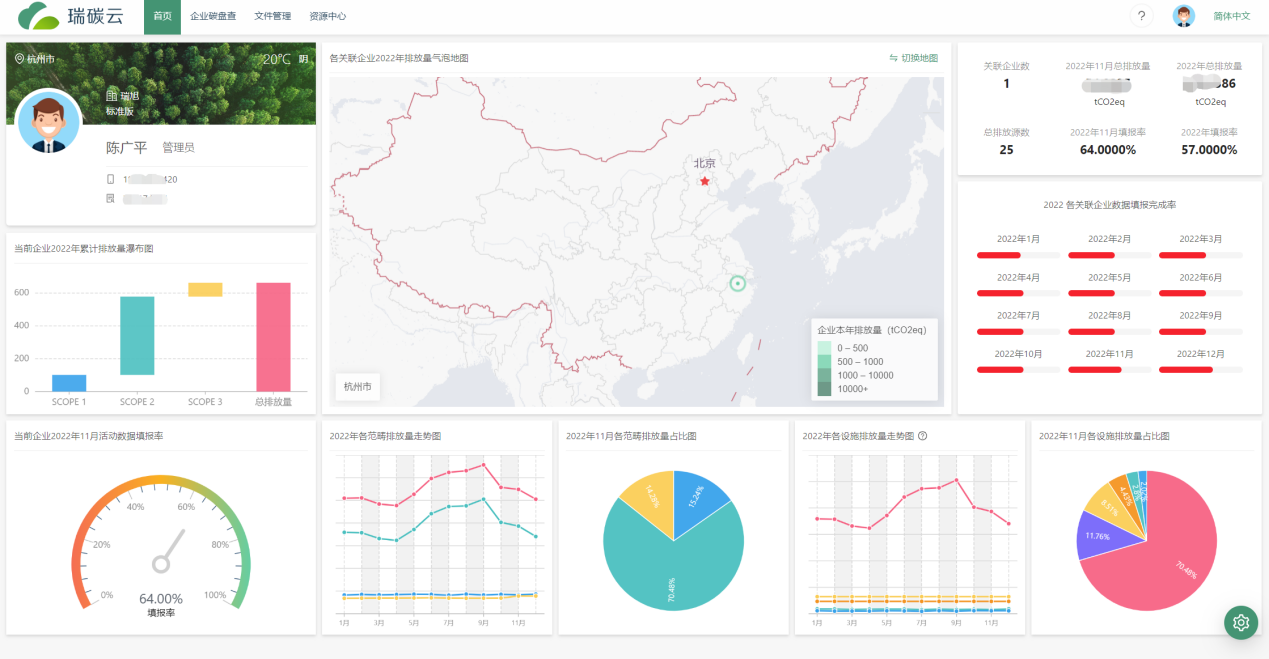Screen dimensions: 1269x659
Task: Click the 瑞碳云 cloud logo
Action: 39,16
